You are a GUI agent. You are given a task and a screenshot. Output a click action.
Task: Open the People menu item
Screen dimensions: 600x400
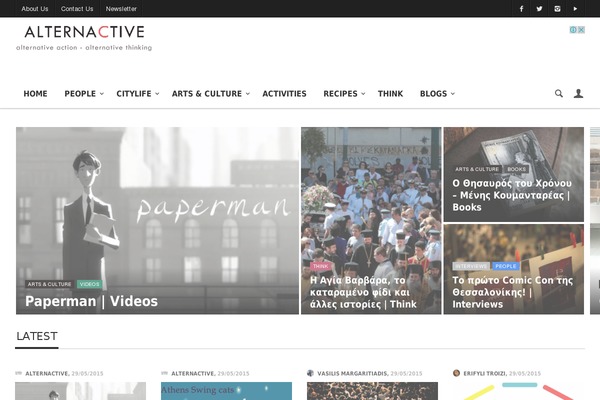pyautogui.click(x=80, y=93)
